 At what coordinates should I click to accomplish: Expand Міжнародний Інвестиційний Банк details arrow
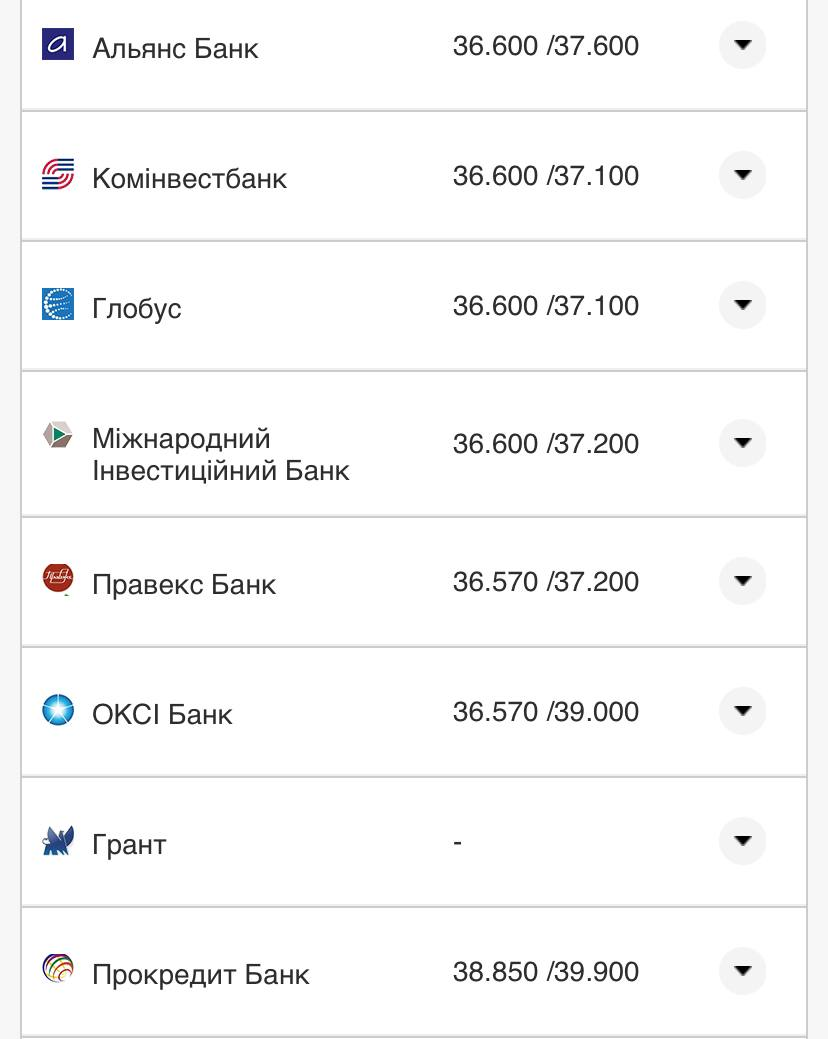(x=742, y=443)
